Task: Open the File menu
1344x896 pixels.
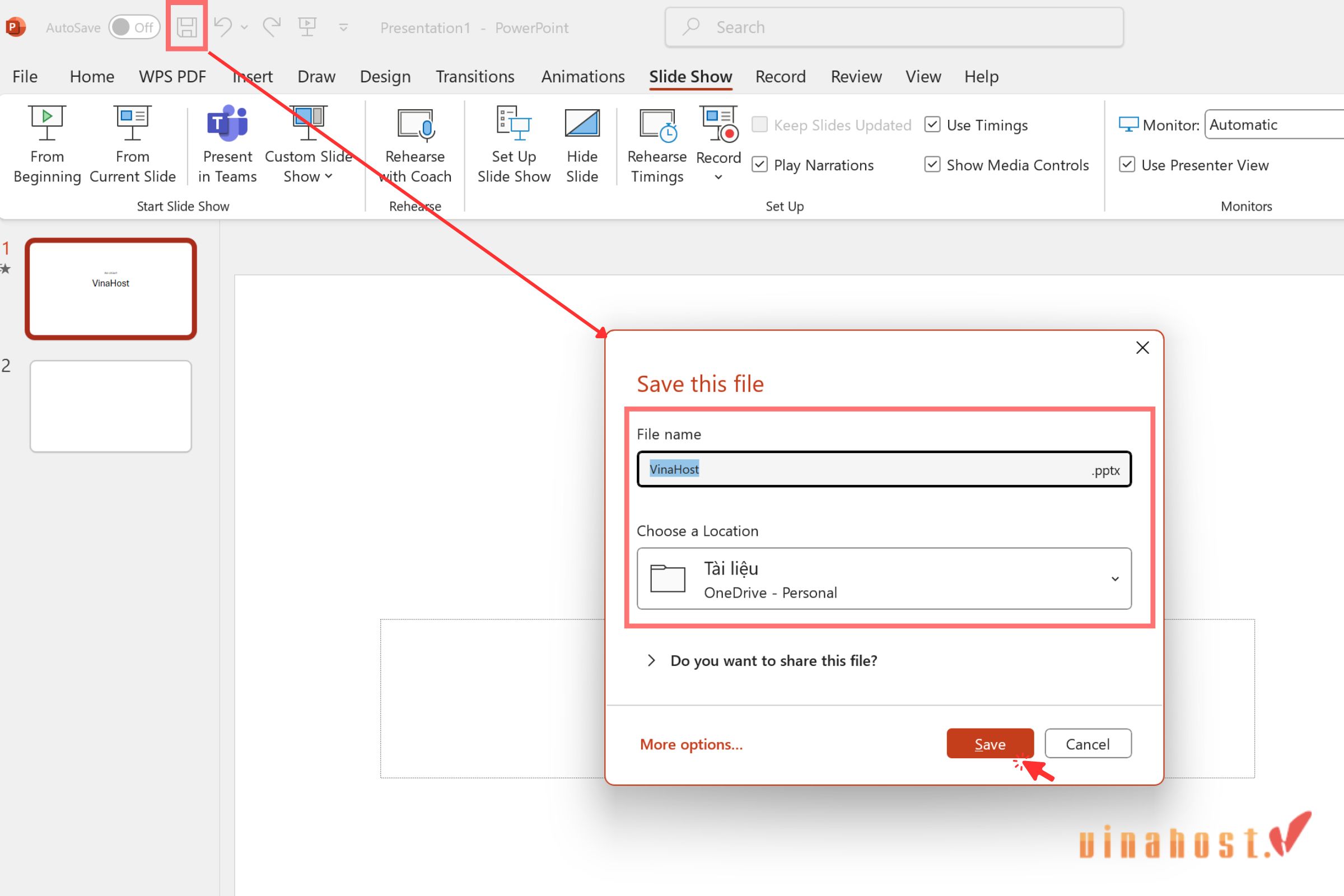Action: tap(25, 77)
